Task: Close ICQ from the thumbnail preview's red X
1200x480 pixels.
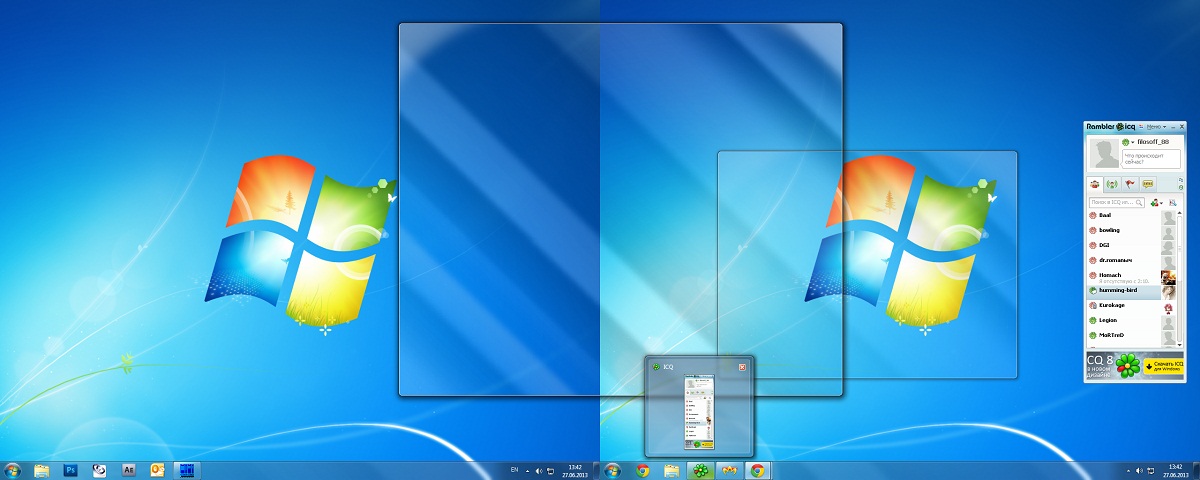Action: [742, 367]
